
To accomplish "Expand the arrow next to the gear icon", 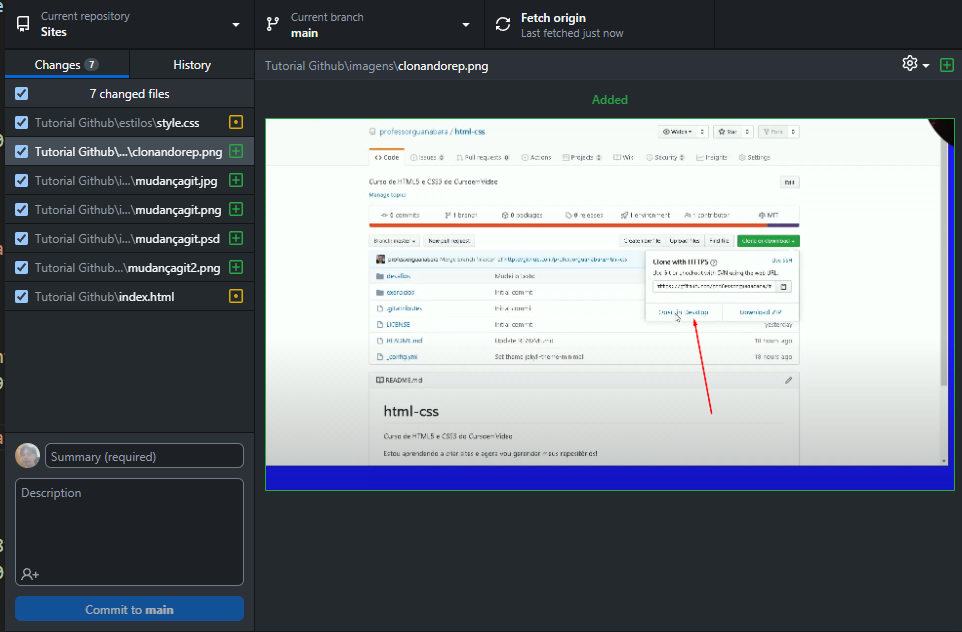I will tap(926, 66).
